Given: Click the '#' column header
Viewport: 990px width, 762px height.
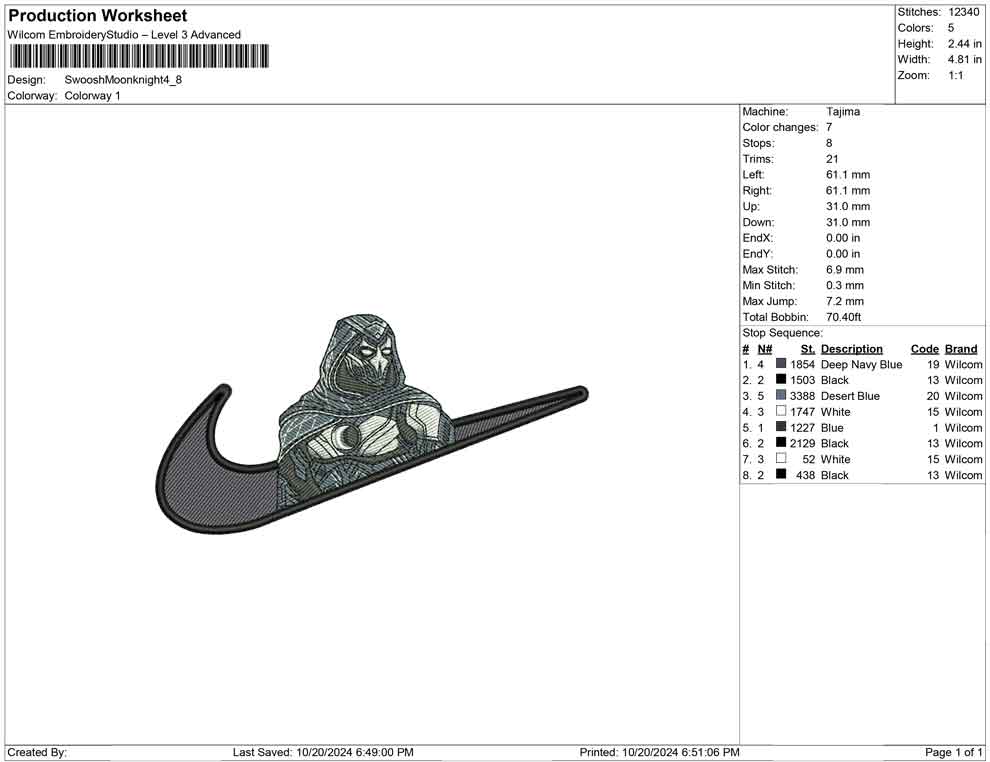Looking at the screenshot, I should click(746, 348).
